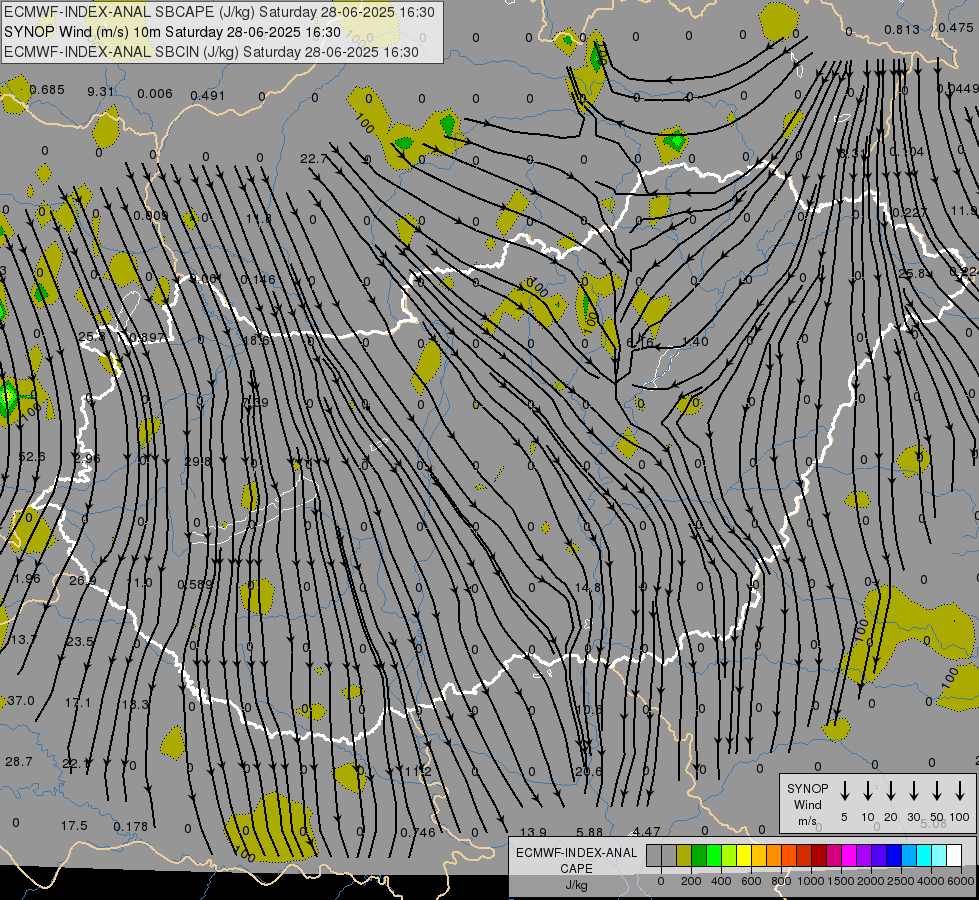Click the 2.96 value on the map
The image size is (979, 900).
tap(87, 458)
